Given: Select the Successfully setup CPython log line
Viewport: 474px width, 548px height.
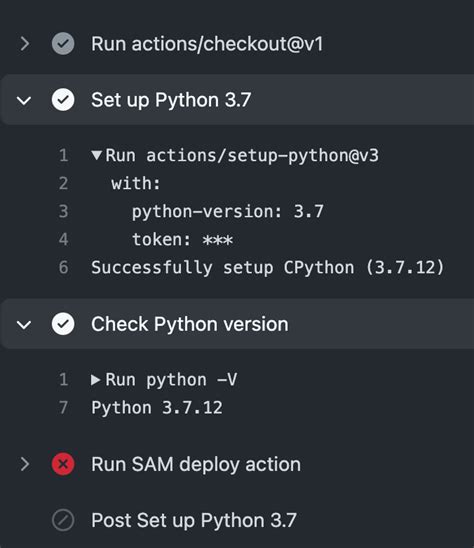Looking at the screenshot, I should (x=267, y=268).
